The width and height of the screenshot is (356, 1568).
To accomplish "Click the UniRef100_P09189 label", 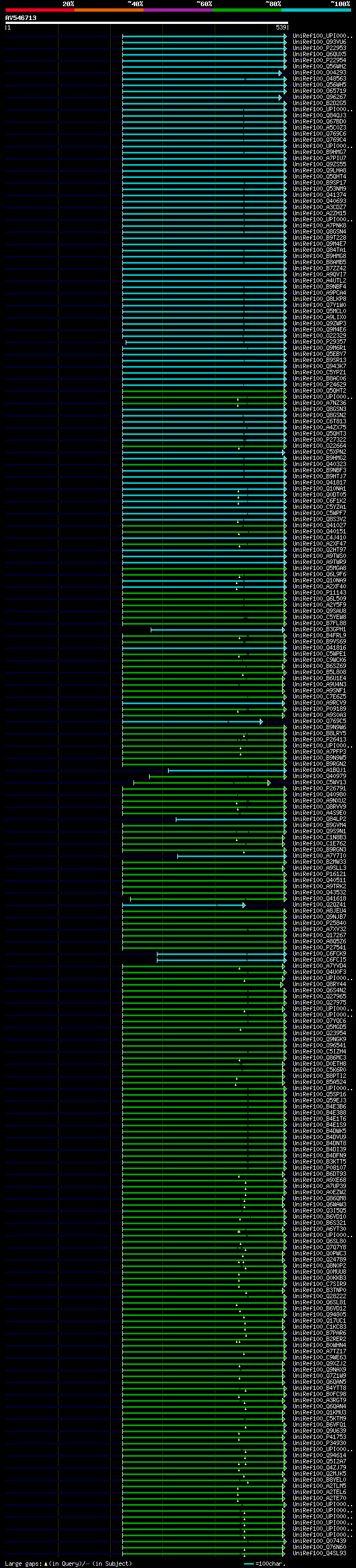I will (319, 709).
